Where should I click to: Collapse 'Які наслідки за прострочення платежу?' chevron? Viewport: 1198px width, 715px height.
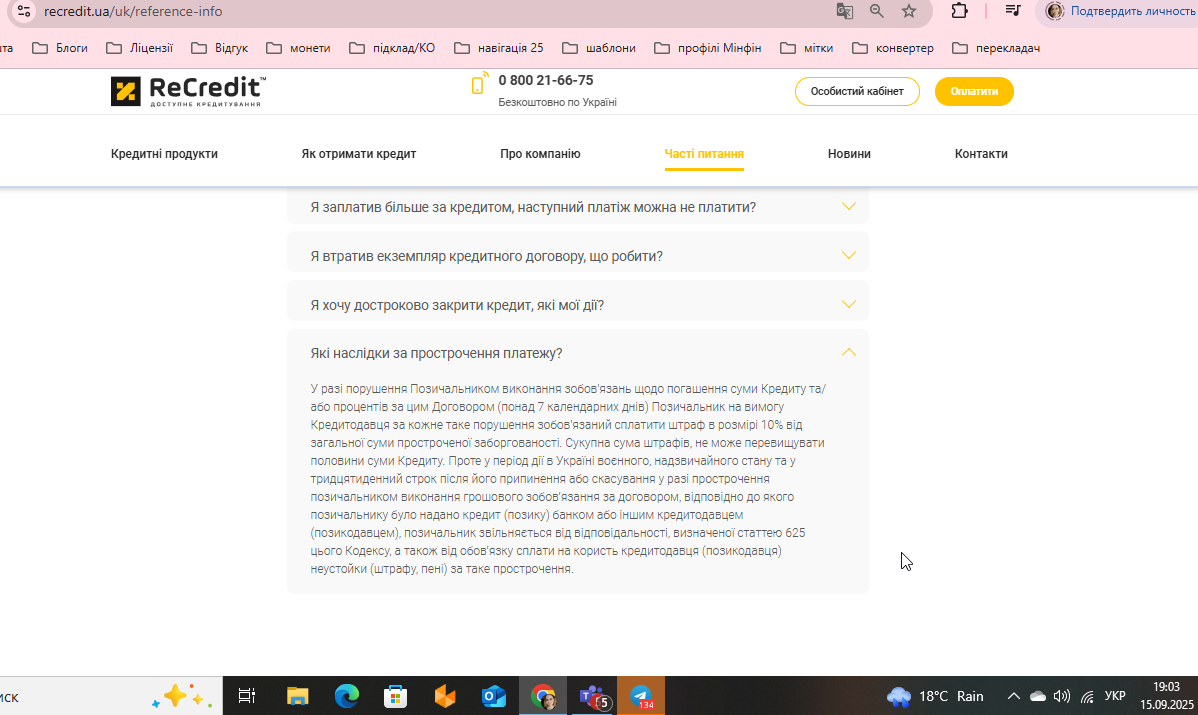(x=848, y=352)
